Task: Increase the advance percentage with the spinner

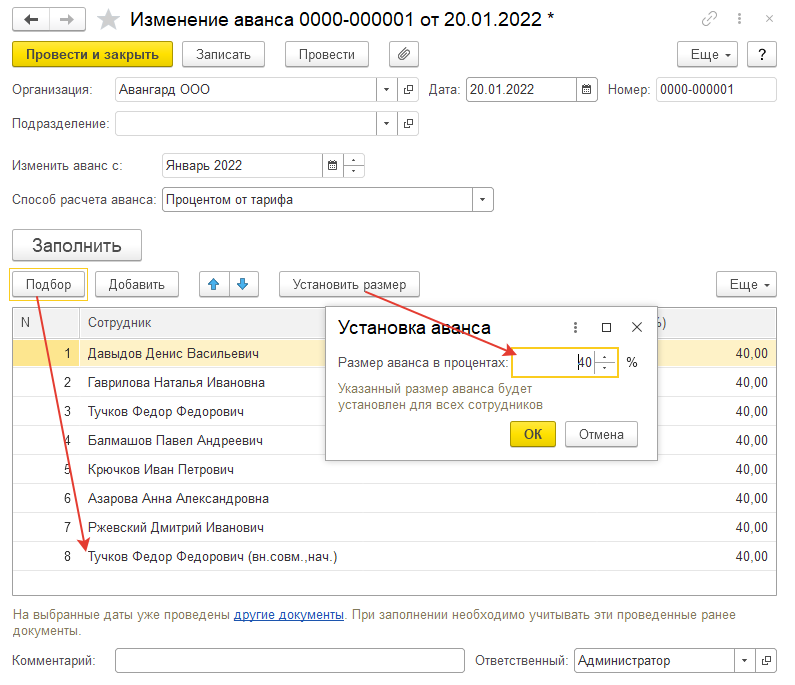Action: point(604,357)
